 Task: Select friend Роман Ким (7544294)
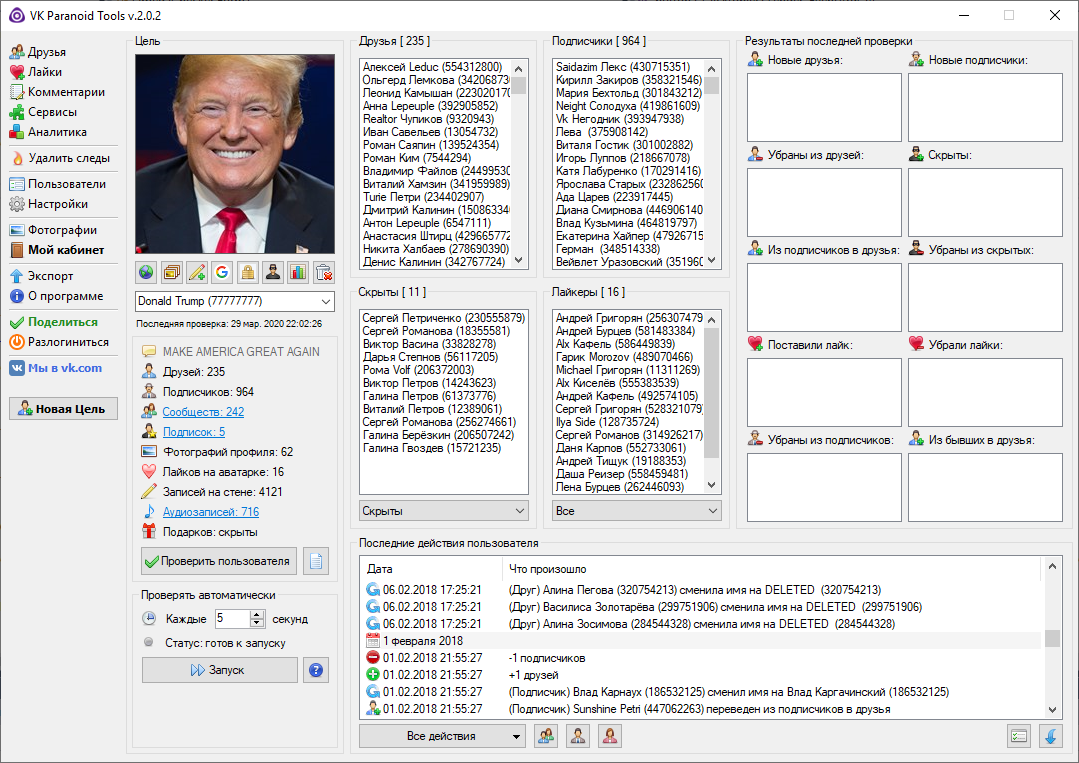pos(417,158)
